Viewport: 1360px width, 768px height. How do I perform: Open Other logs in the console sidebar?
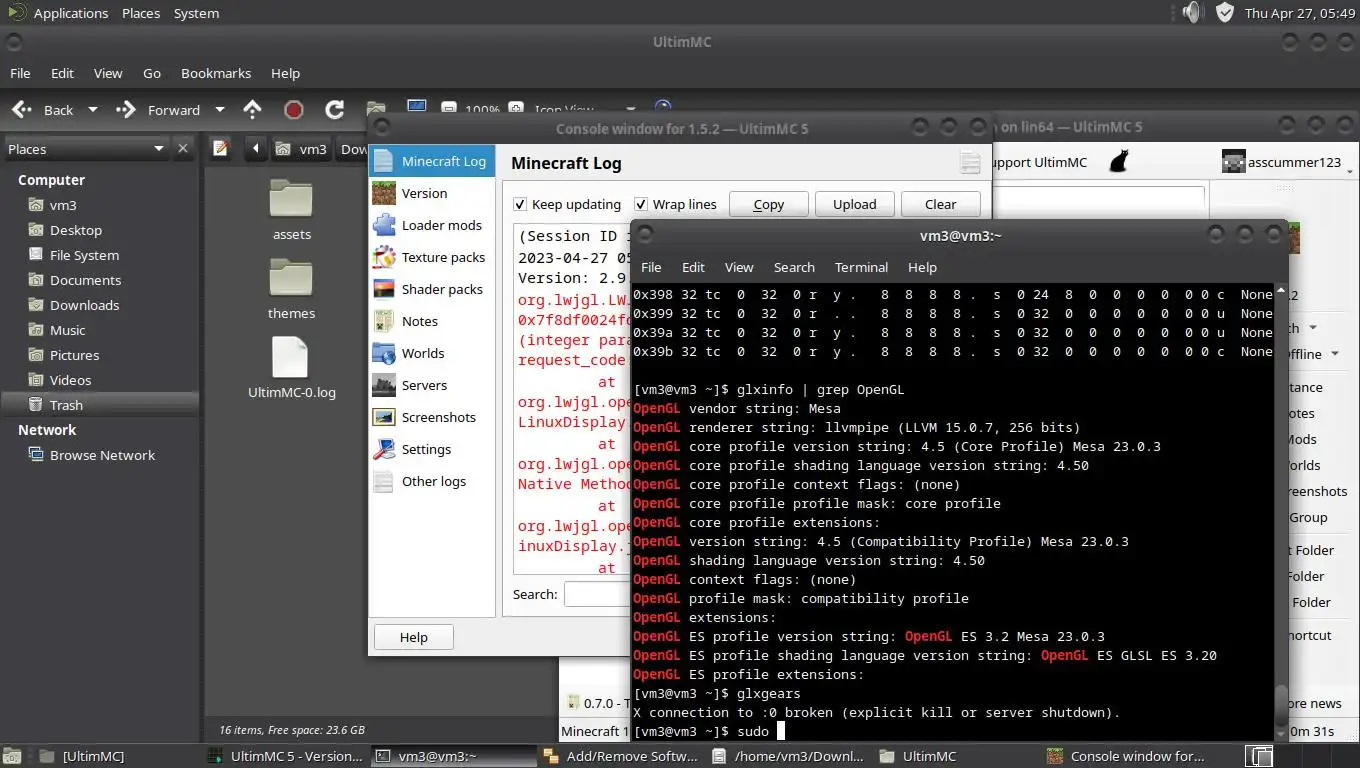pyautogui.click(x=432, y=481)
